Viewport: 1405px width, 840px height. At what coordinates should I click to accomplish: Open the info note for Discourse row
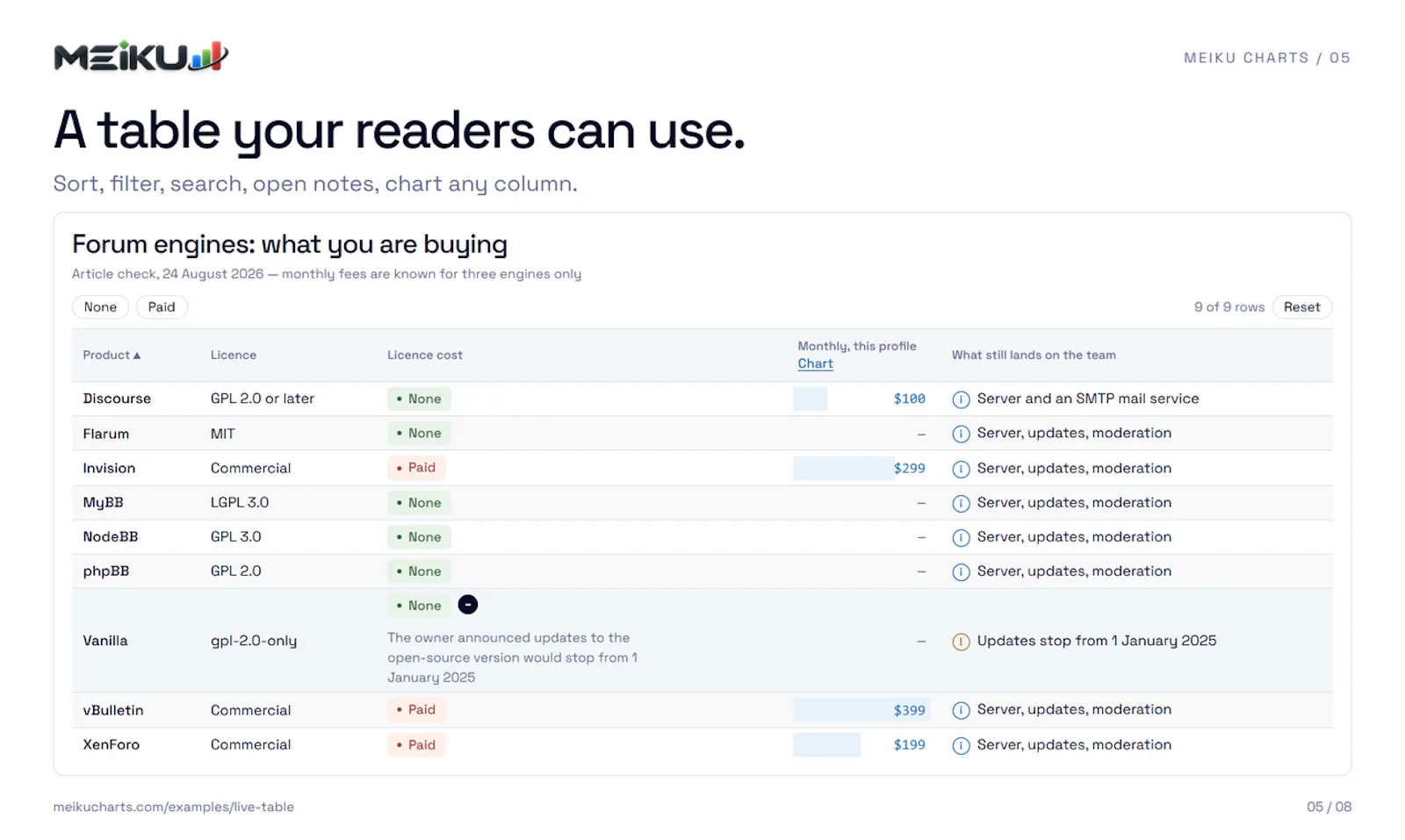tap(961, 399)
